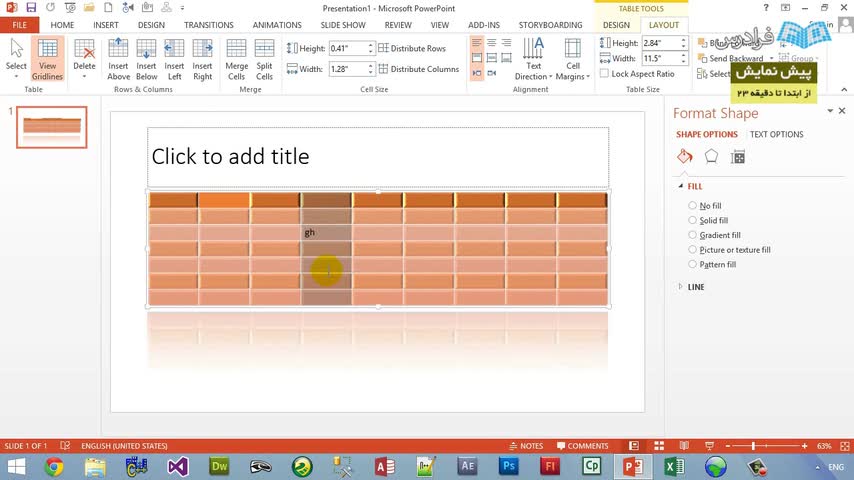Click the cell Height input field
Screen dimensions: 854x480
[x=347, y=48]
